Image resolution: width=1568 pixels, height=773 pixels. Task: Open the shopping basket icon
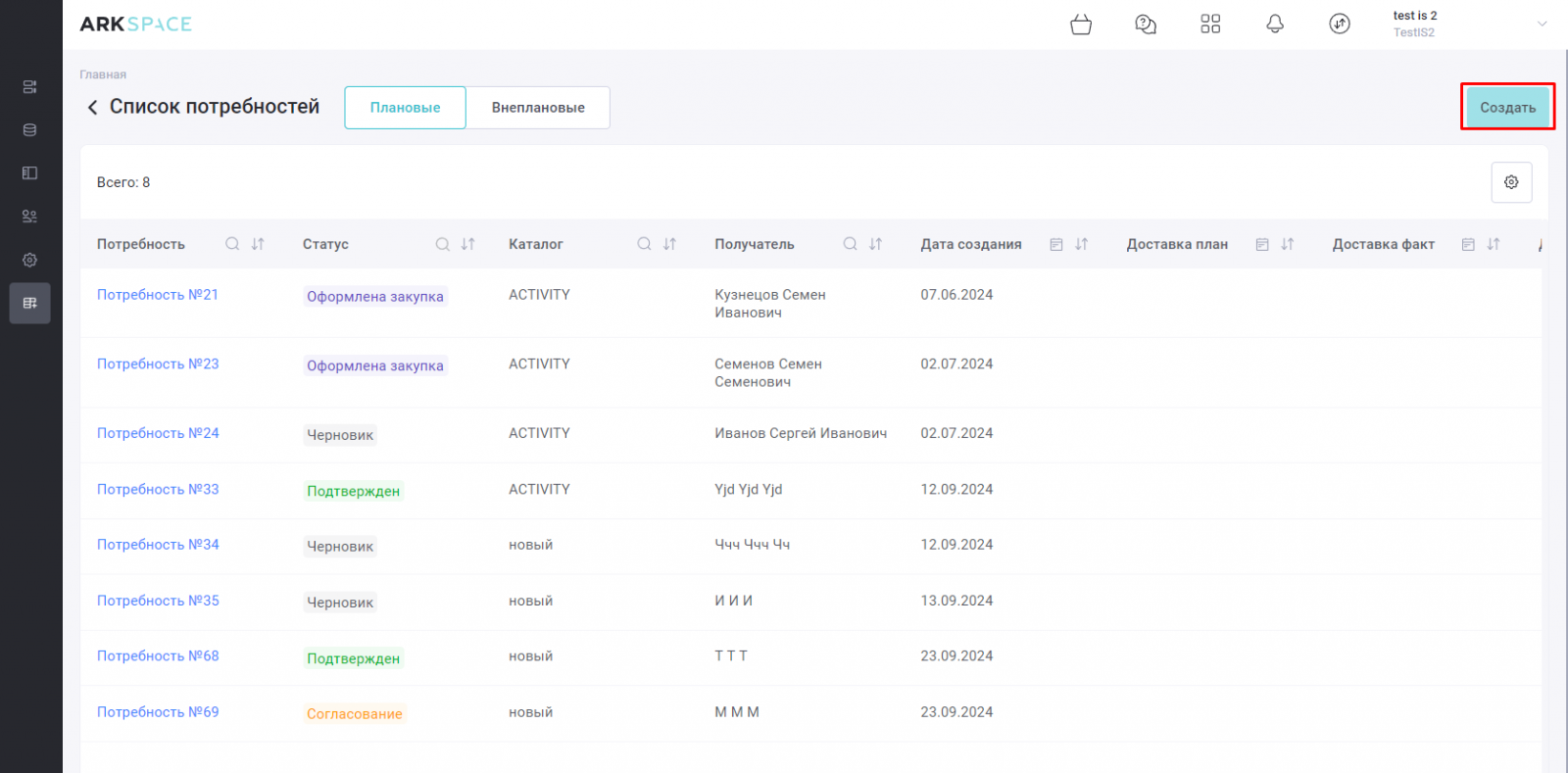tap(1081, 24)
